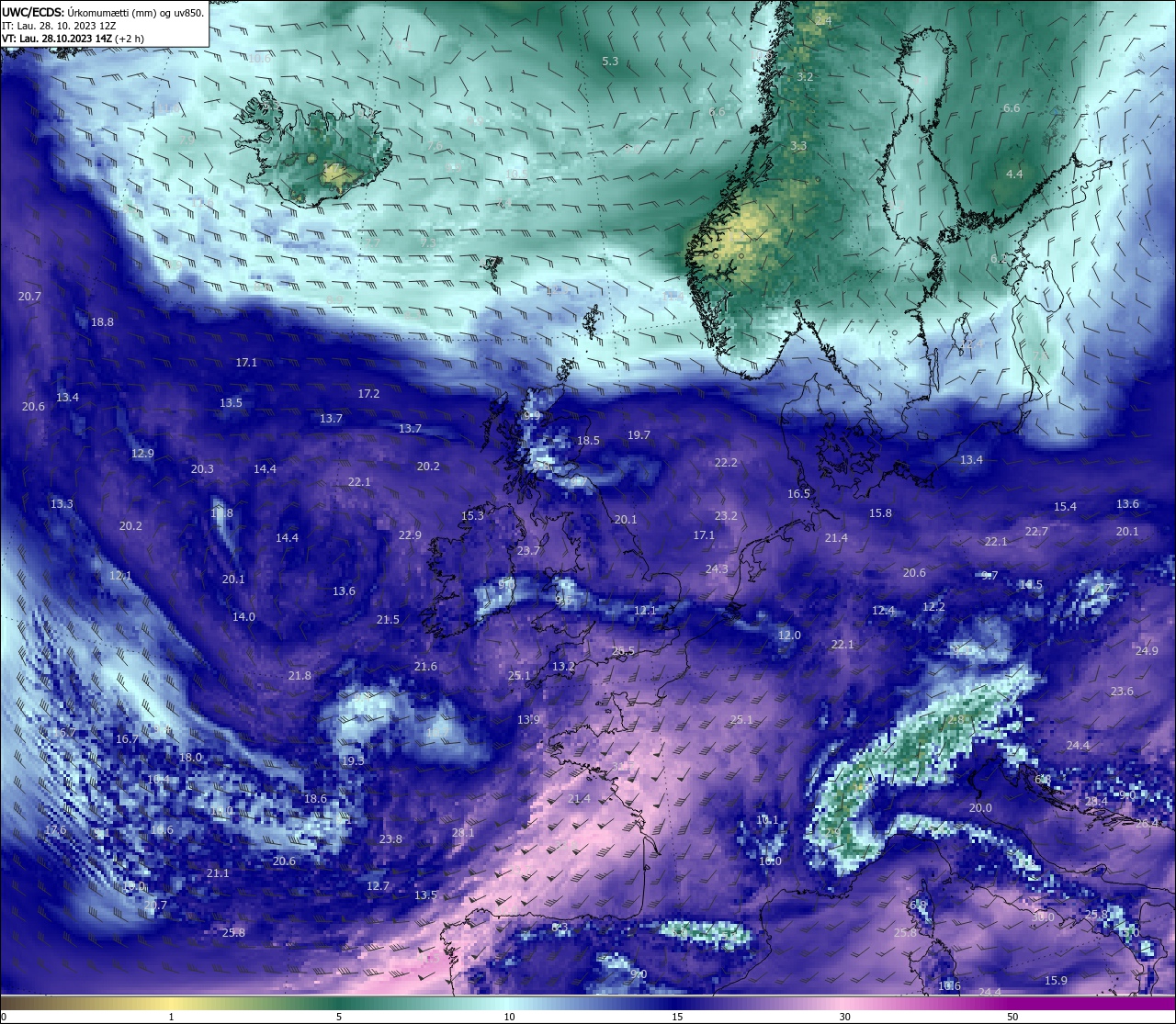This screenshot has height=1024, width=1176.
Task: Click the map value '28.1'
Action: point(463,833)
